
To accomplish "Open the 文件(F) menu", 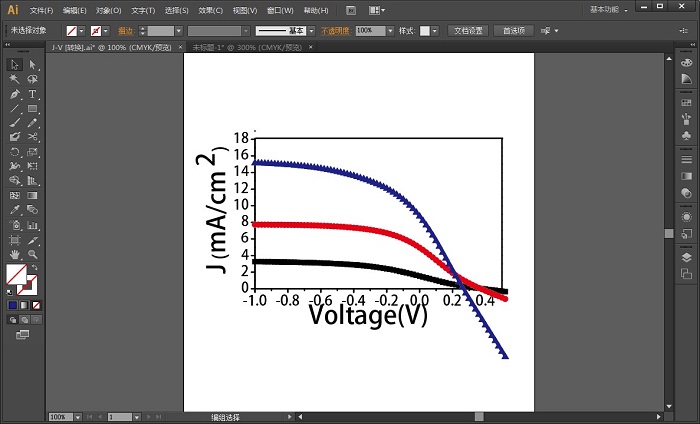I will (x=41, y=10).
